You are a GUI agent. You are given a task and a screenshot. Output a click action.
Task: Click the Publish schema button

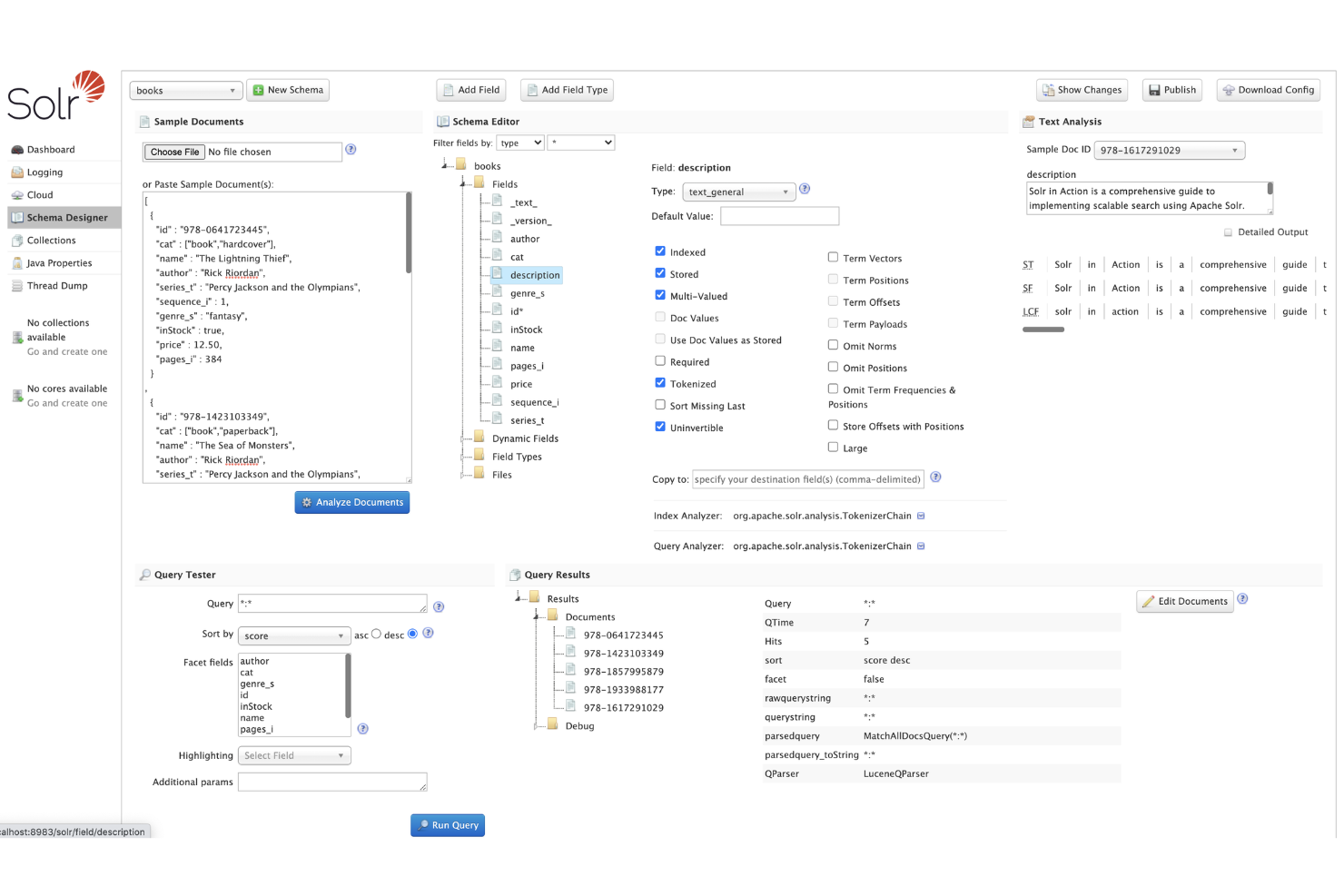1171,90
